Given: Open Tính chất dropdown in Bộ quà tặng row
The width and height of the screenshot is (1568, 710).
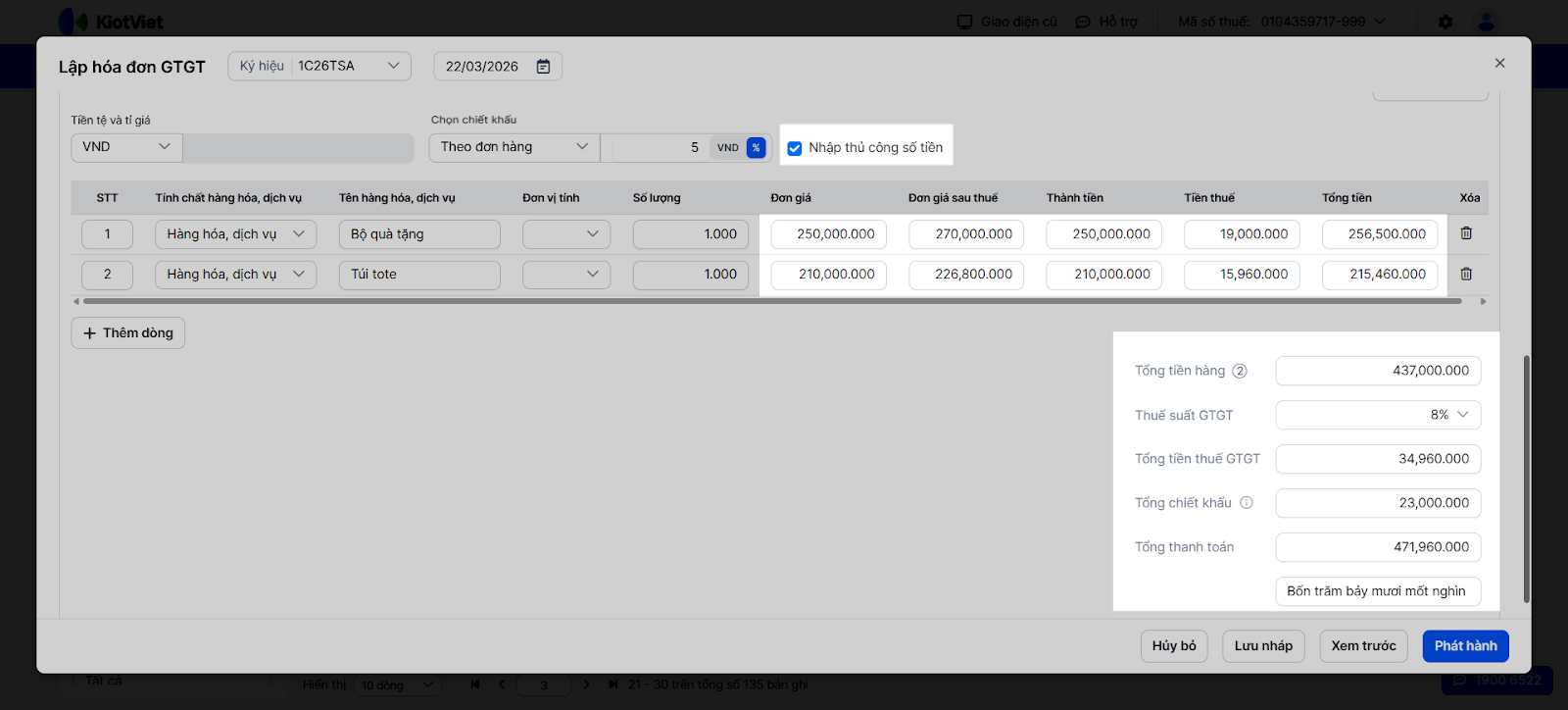Looking at the screenshot, I should click(235, 234).
